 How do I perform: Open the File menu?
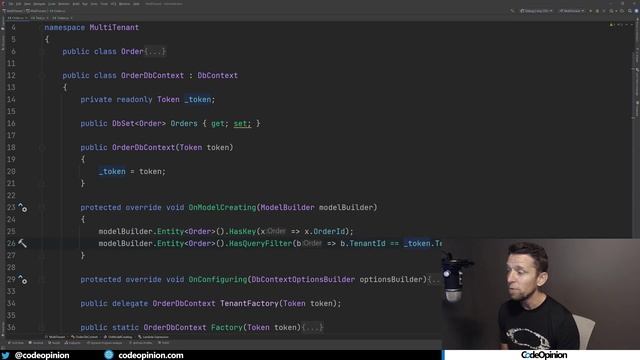11,4
